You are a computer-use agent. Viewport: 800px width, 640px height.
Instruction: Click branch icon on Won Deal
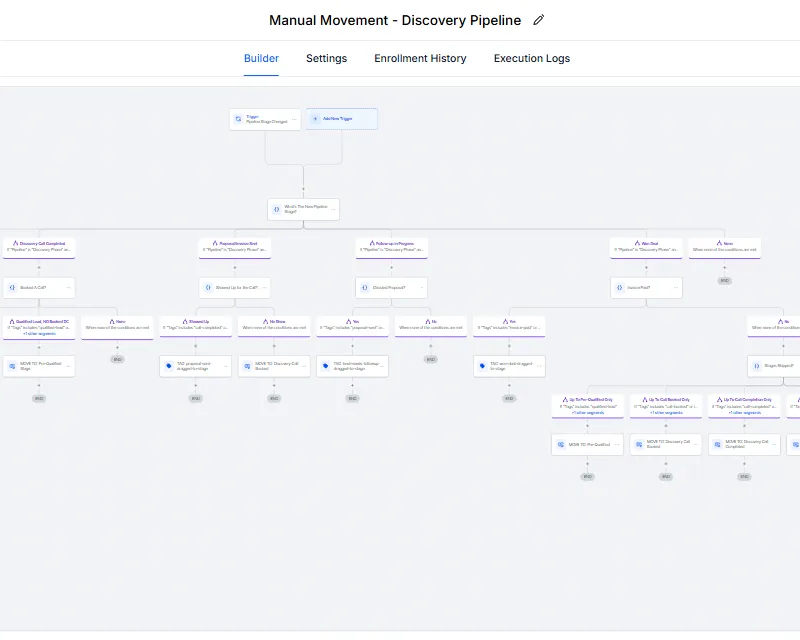point(637,243)
